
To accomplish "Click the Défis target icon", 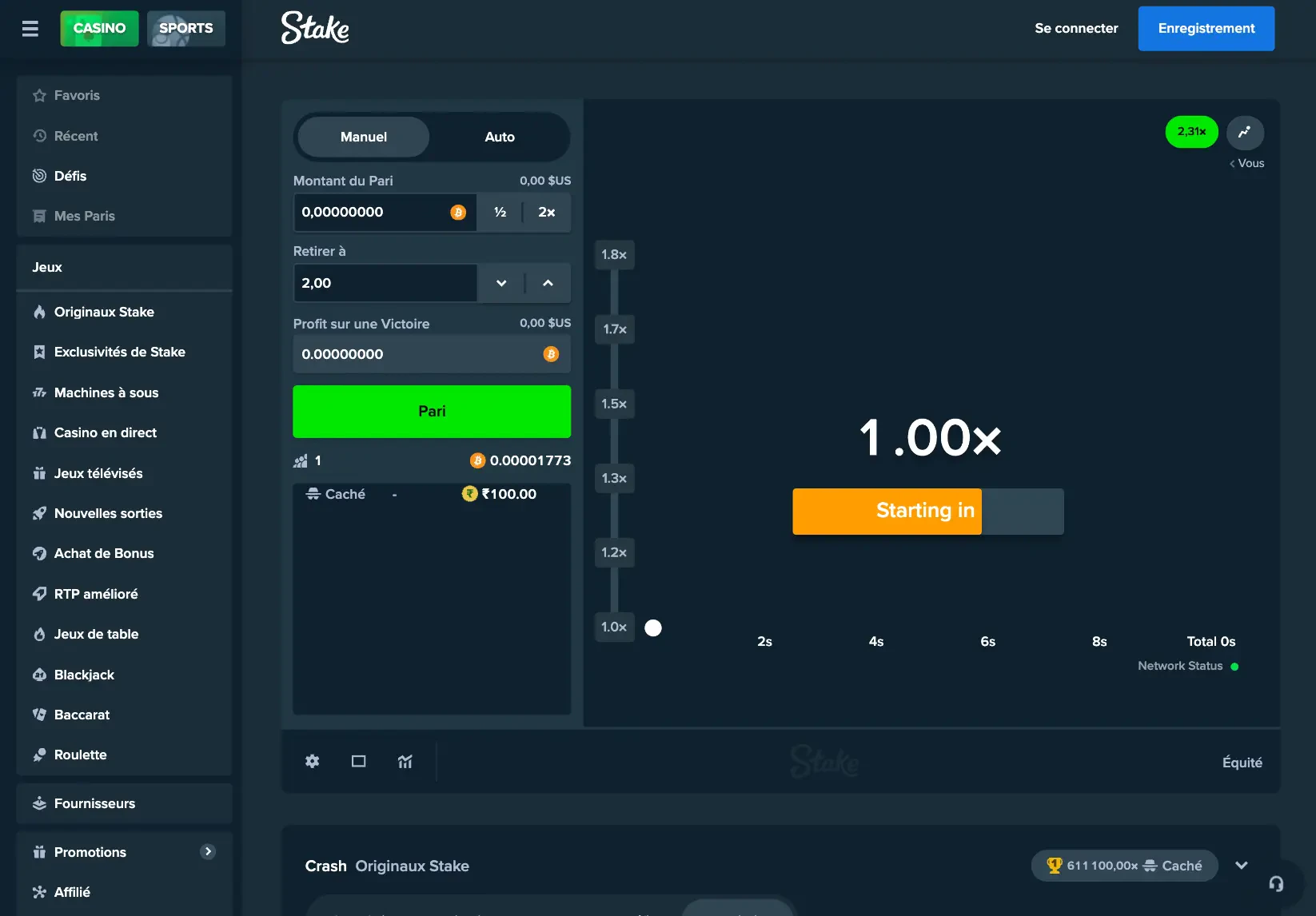I will click(x=39, y=176).
